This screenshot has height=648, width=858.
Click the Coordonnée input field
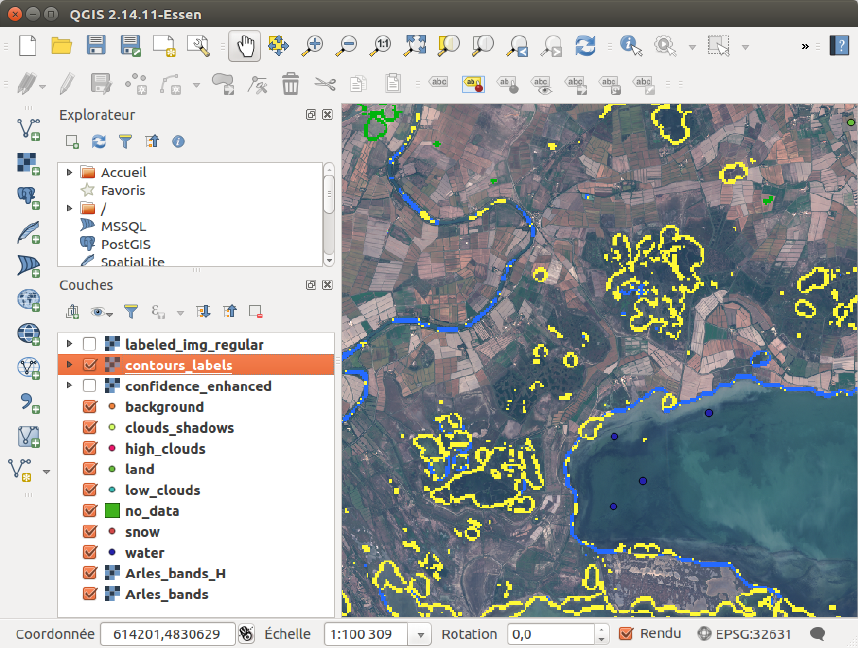pyautogui.click(x=168, y=634)
